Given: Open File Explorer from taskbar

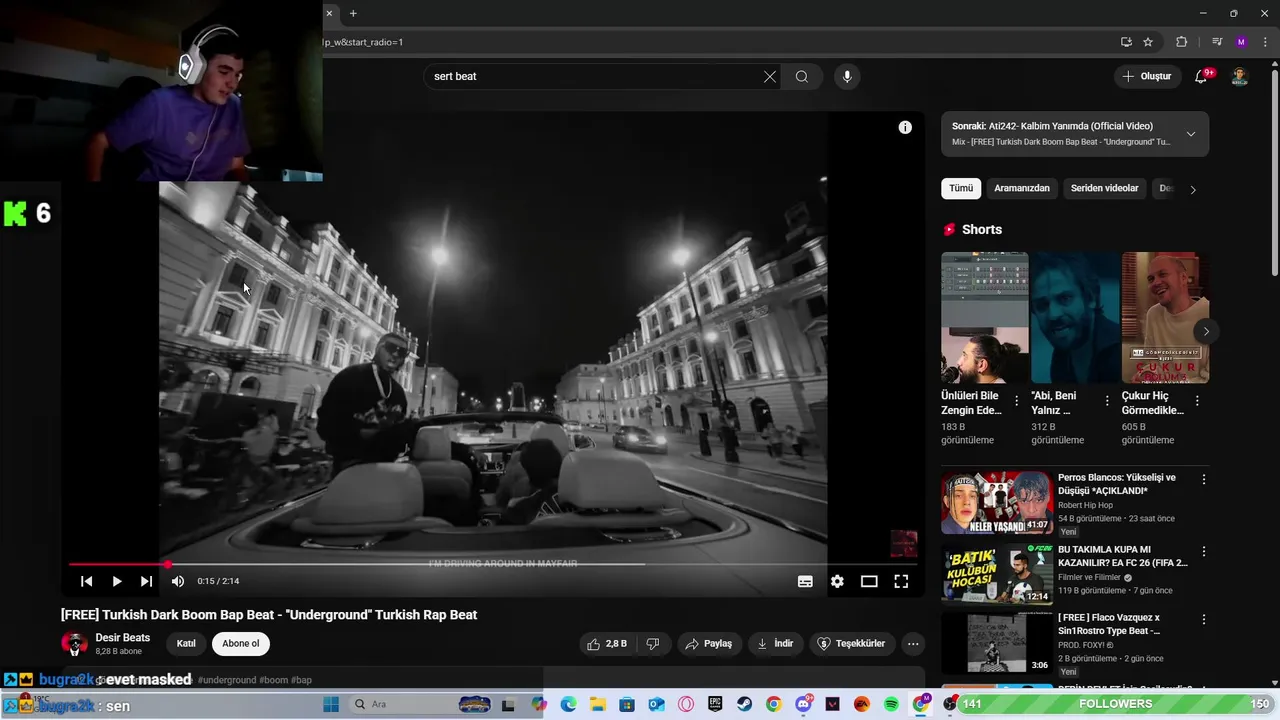Looking at the screenshot, I should 598,705.
